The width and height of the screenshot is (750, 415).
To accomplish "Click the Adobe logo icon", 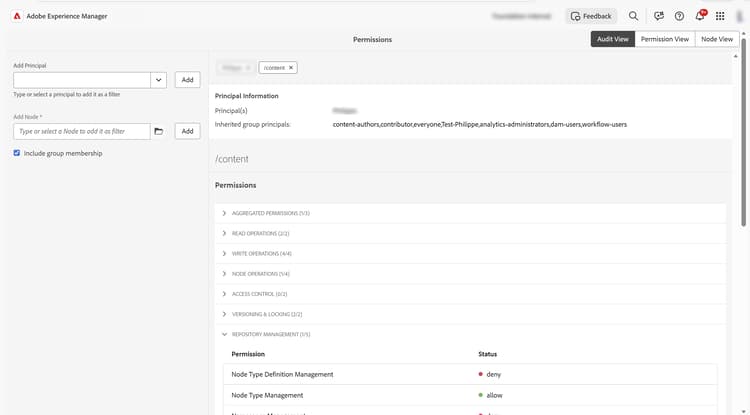I will [x=17, y=16].
